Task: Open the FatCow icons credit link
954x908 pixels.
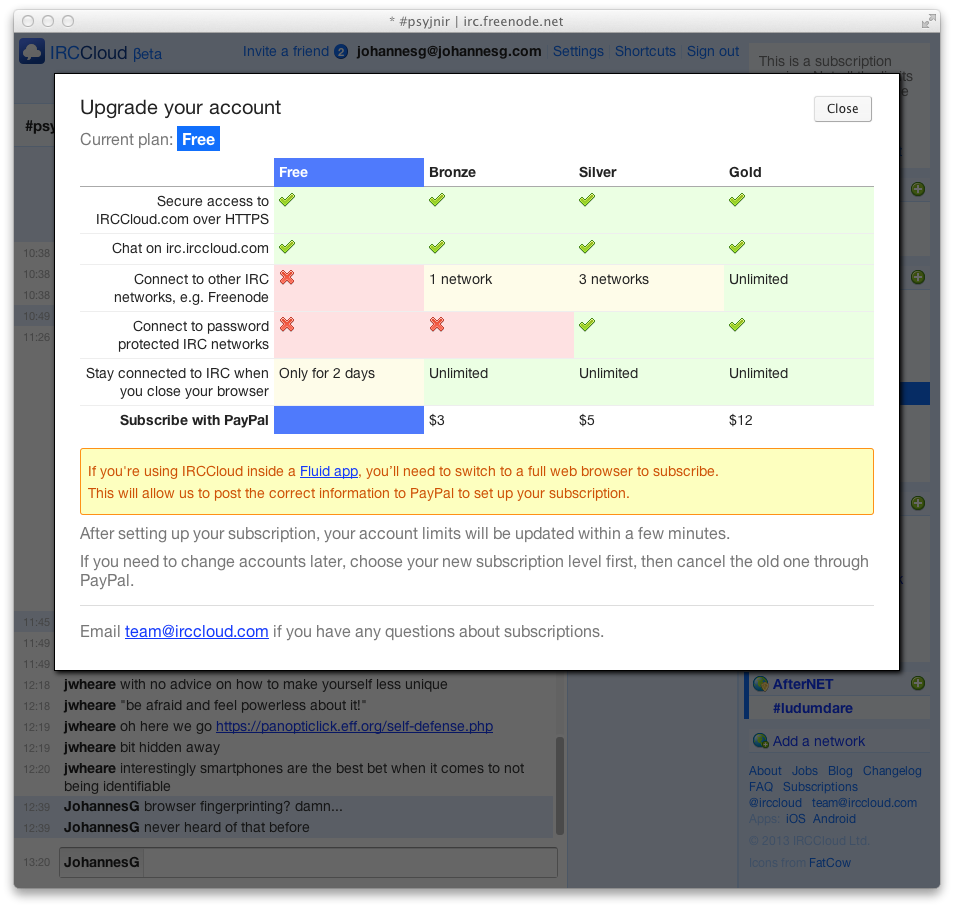Action: pos(830,862)
